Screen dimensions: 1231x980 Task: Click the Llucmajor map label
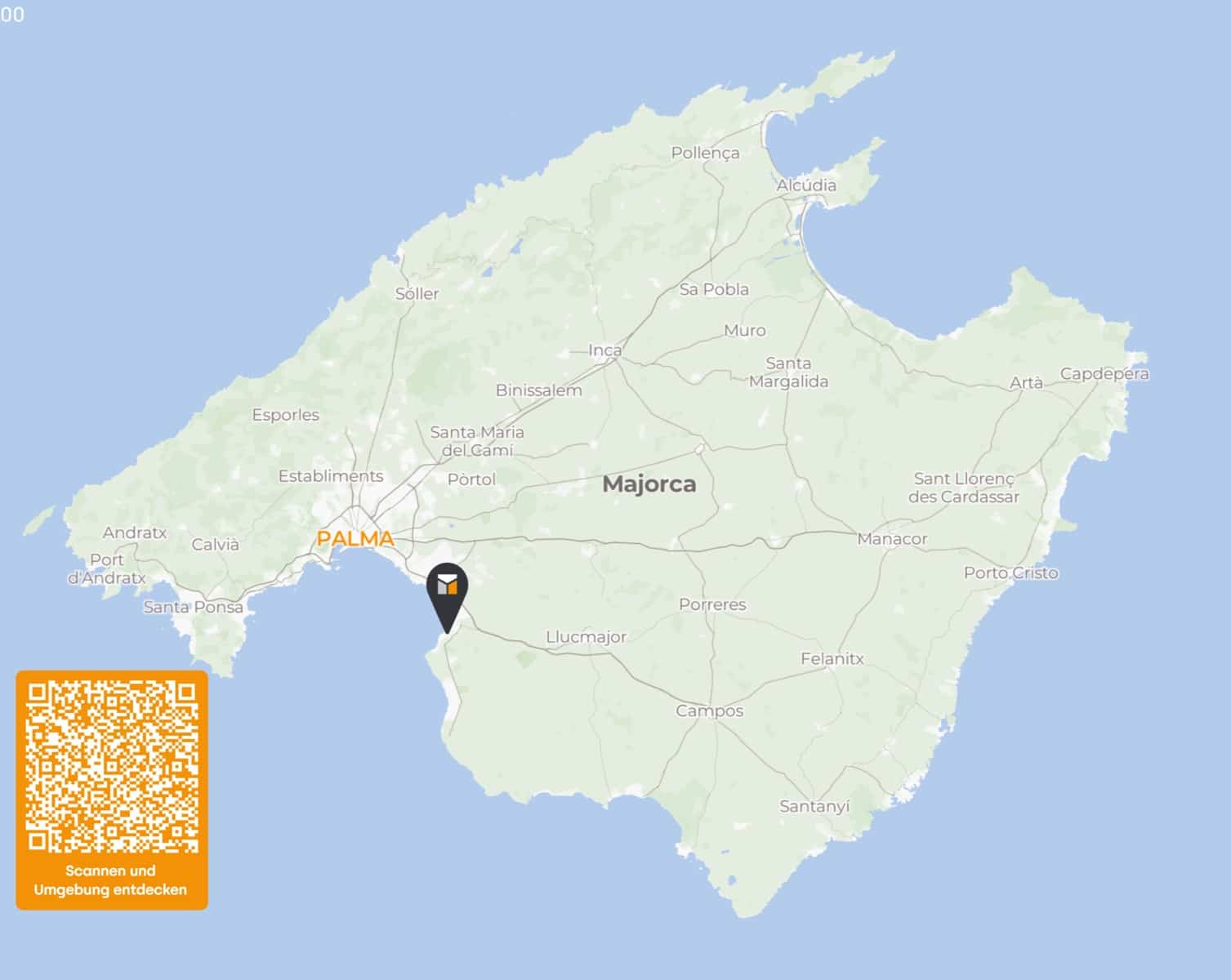(586, 637)
